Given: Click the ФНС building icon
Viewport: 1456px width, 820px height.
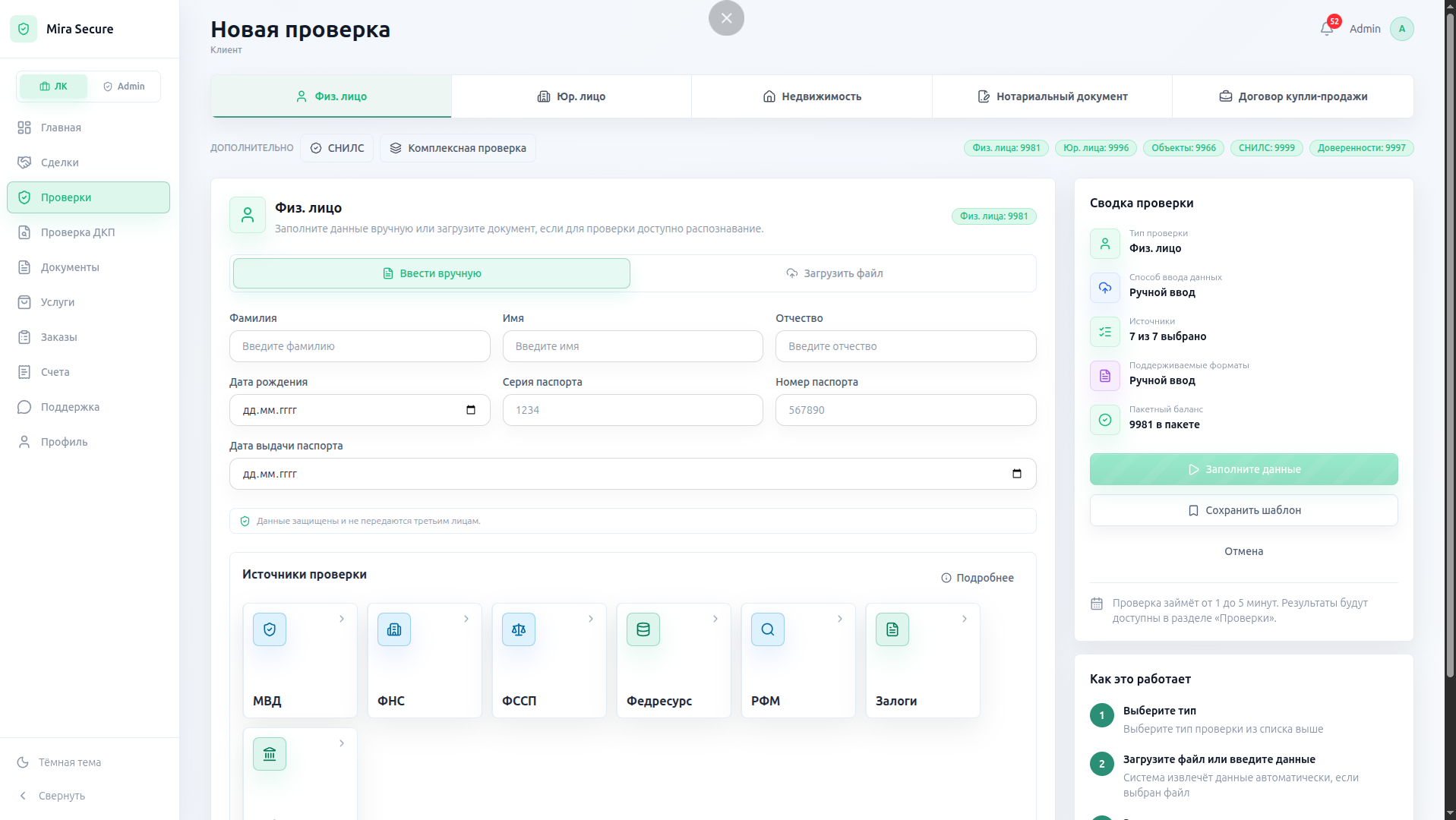Looking at the screenshot, I should (x=394, y=629).
